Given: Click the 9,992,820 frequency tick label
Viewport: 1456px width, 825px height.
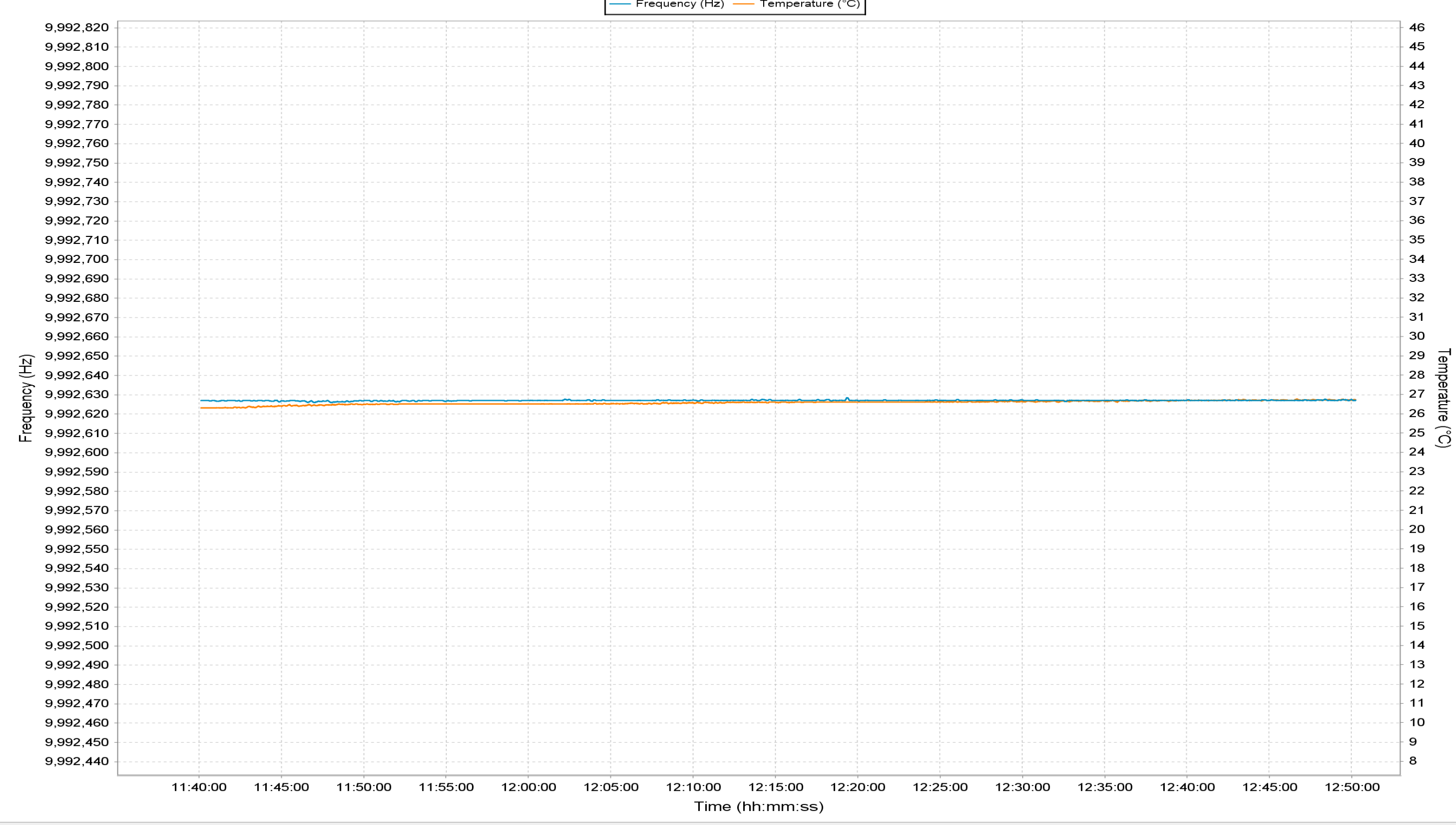Looking at the screenshot, I should point(76,27).
